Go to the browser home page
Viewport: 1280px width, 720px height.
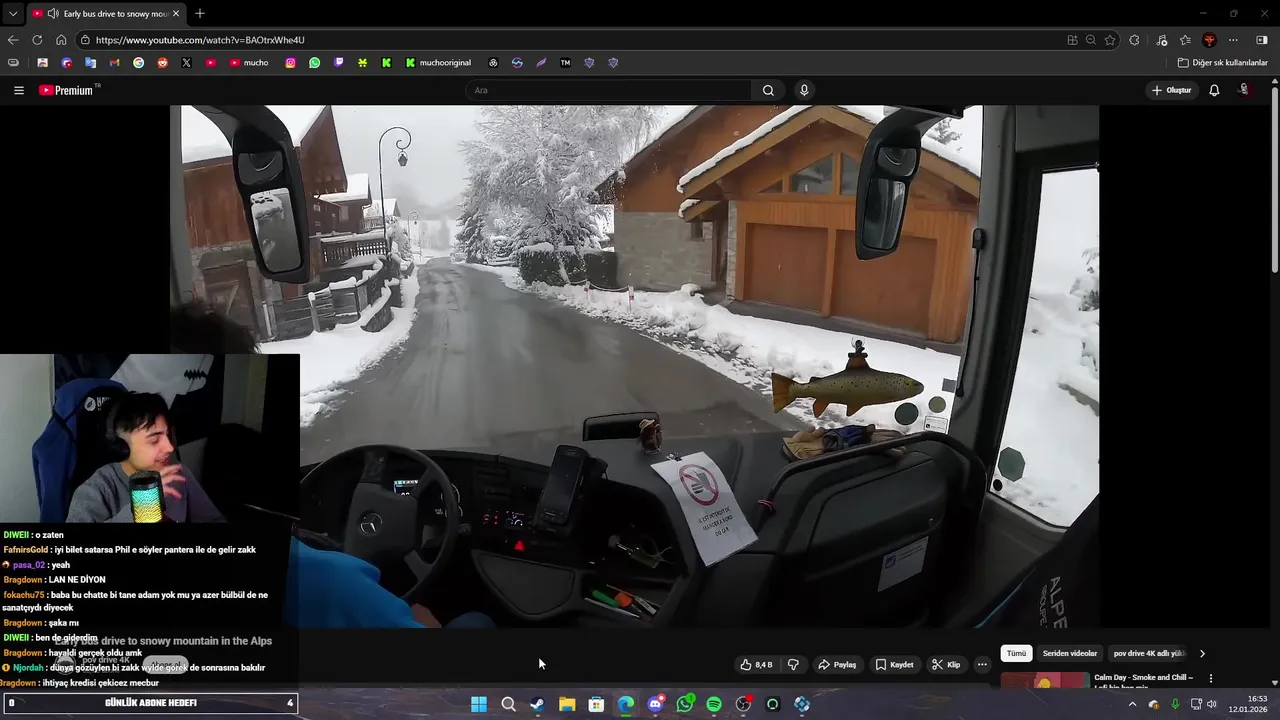tap(61, 40)
